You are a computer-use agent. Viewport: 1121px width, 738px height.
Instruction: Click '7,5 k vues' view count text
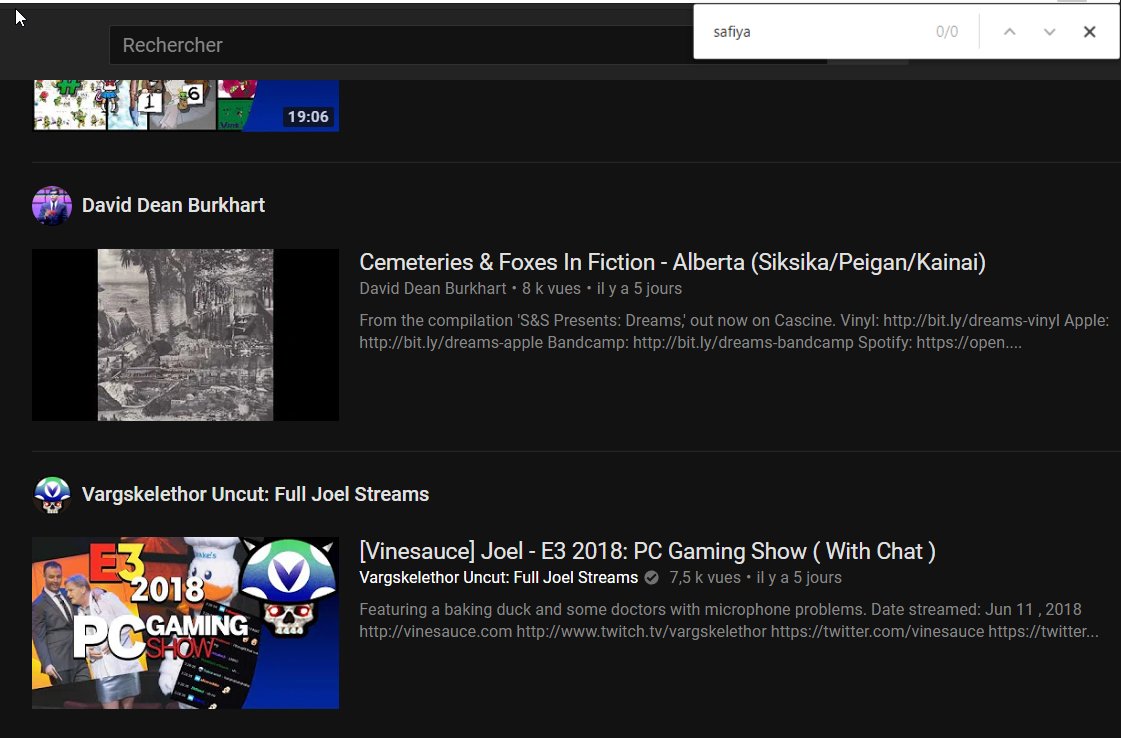705,577
